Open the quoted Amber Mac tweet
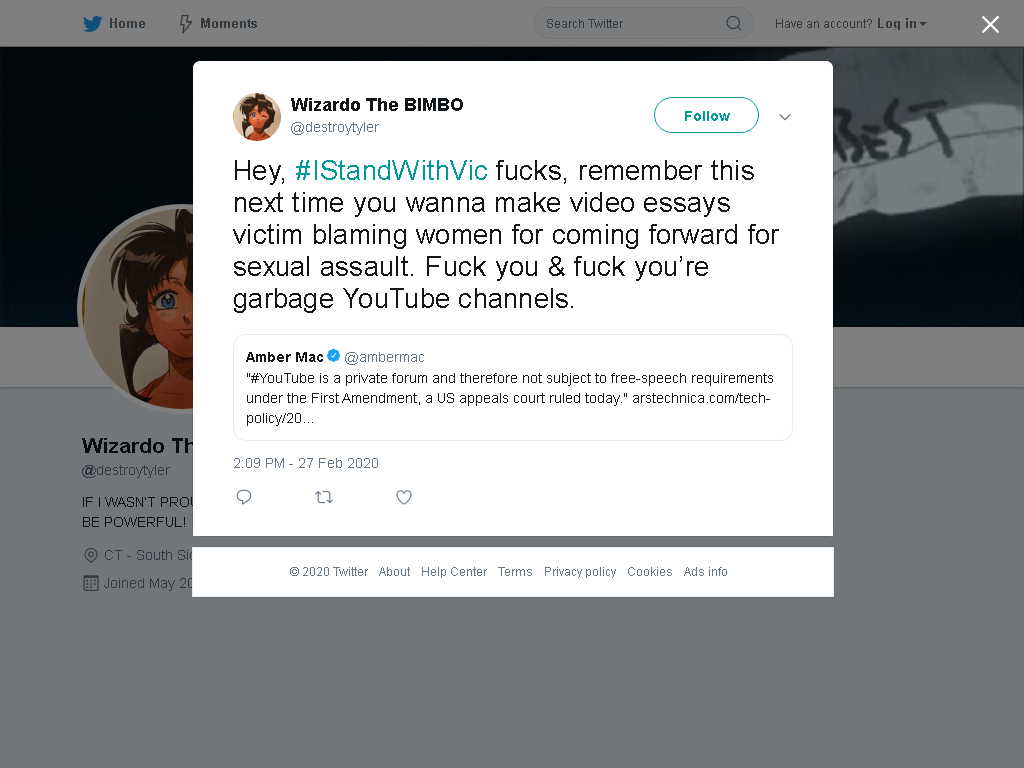This screenshot has height=768, width=1024. pos(513,387)
